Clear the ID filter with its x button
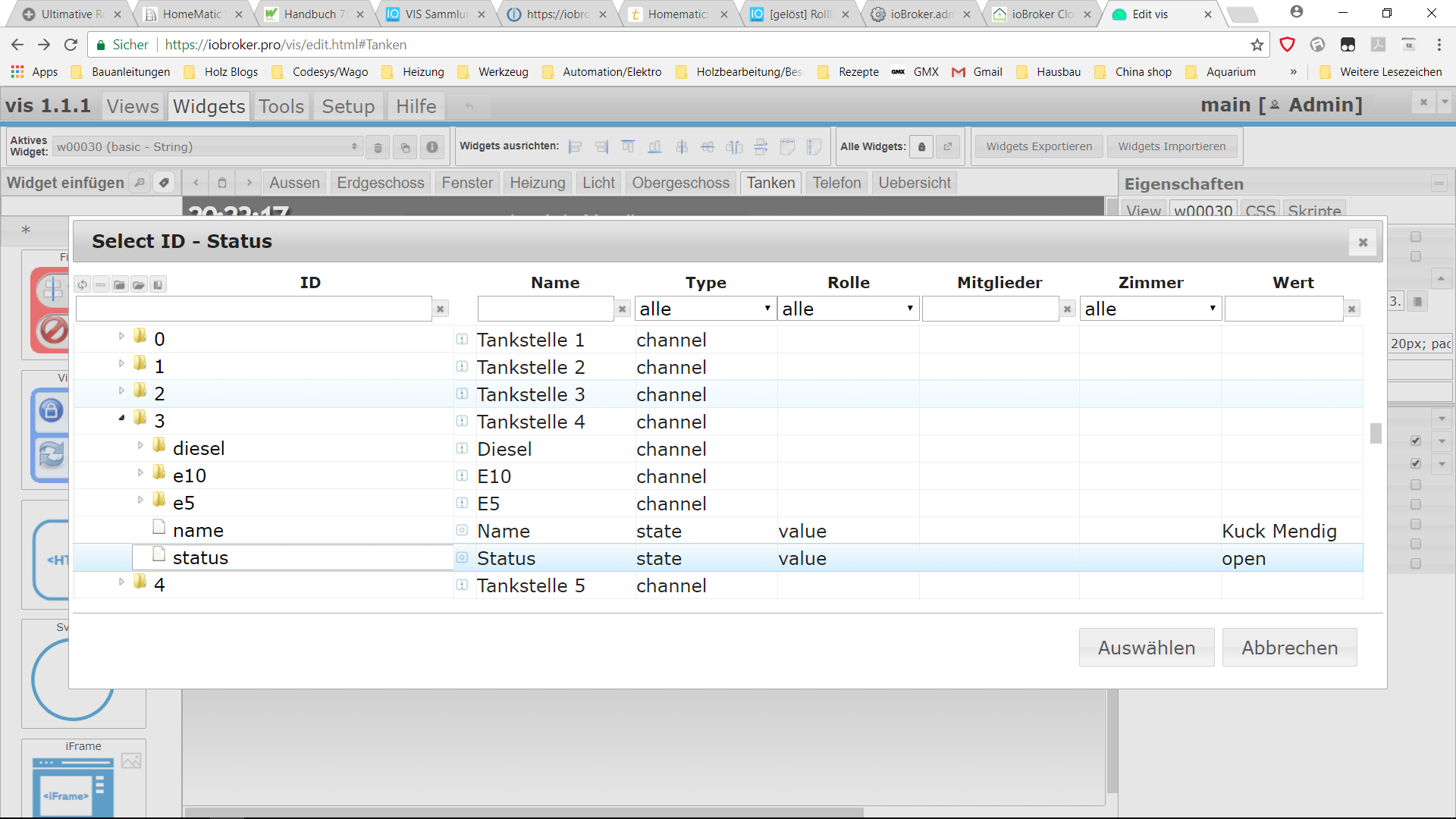This screenshot has width=1456, height=819. 440,309
